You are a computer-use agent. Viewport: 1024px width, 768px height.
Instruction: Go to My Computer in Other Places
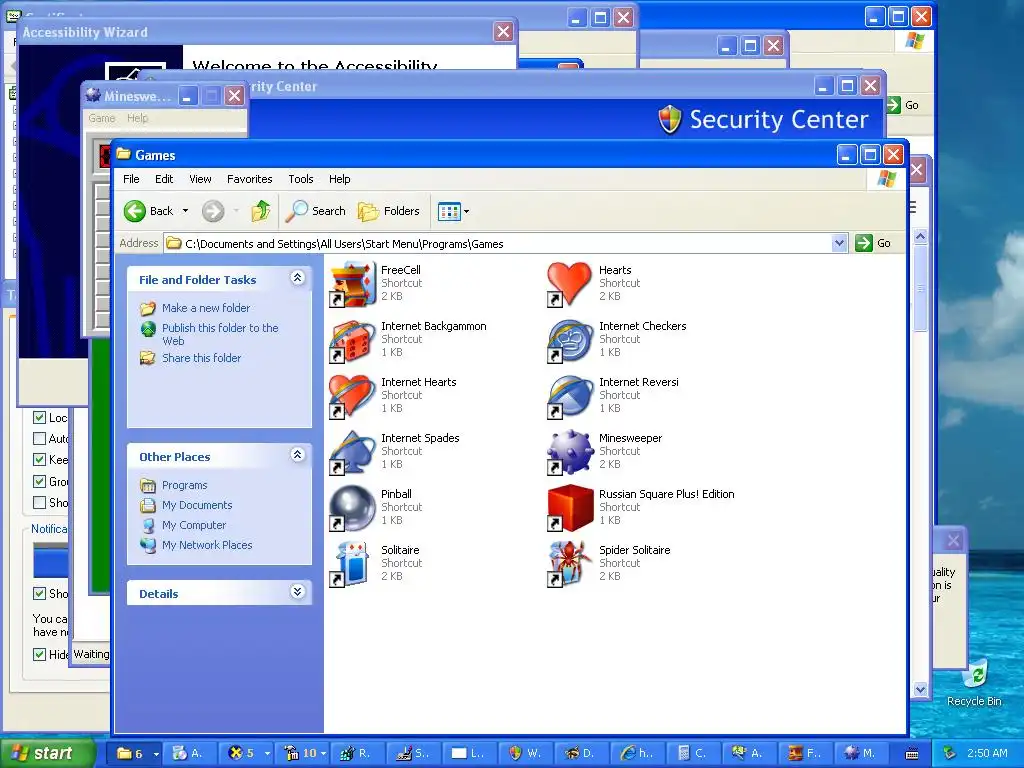point(193,525)
